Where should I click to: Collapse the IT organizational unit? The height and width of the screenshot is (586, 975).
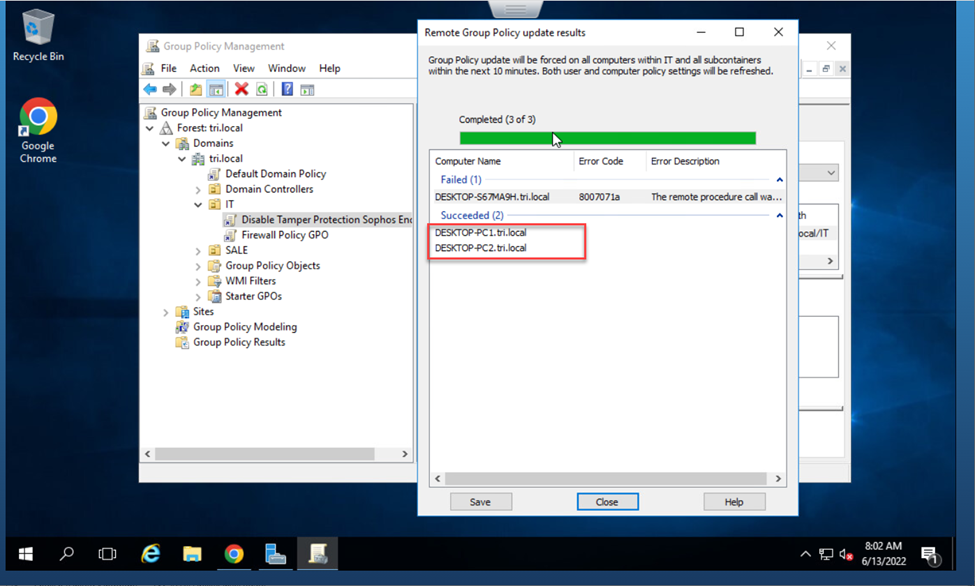[198, 205]
